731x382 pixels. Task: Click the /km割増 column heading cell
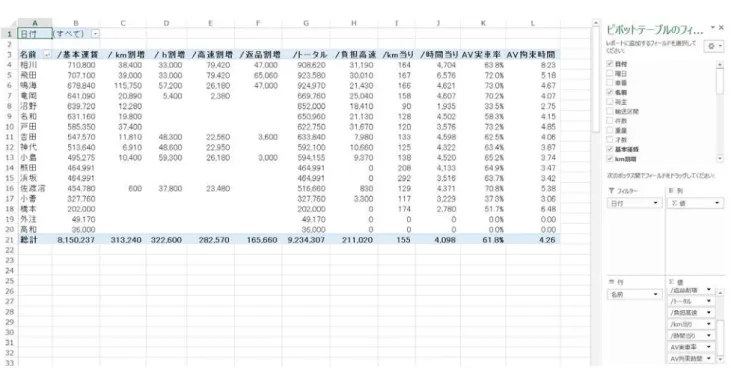[123, 55]
